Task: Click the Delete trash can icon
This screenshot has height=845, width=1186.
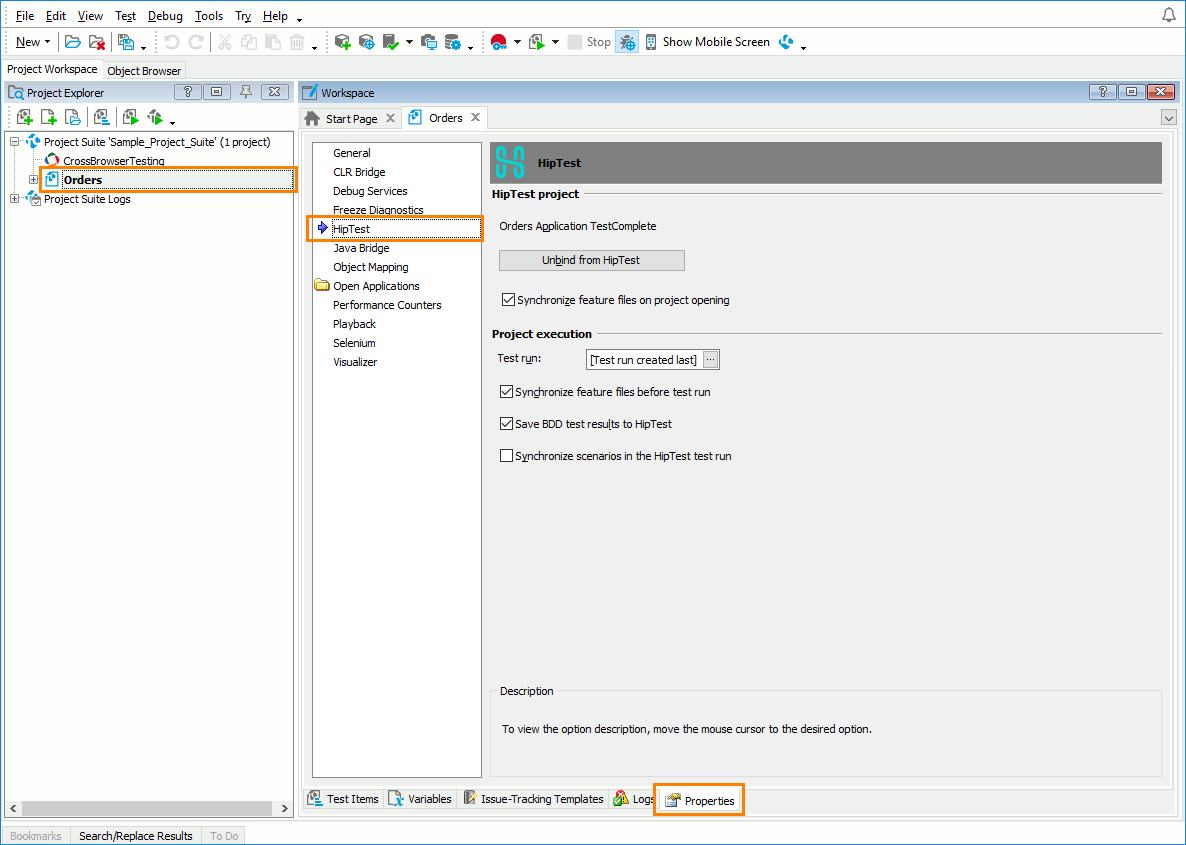Action: tap(297, 42)
